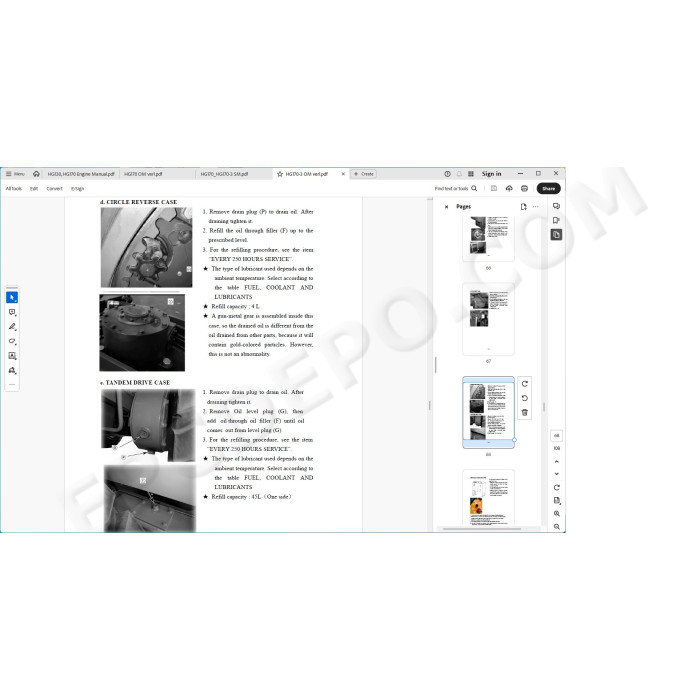The image size is (700, 700).
Task: Select the freehand draw tool
Action: [x=12, y=341]
